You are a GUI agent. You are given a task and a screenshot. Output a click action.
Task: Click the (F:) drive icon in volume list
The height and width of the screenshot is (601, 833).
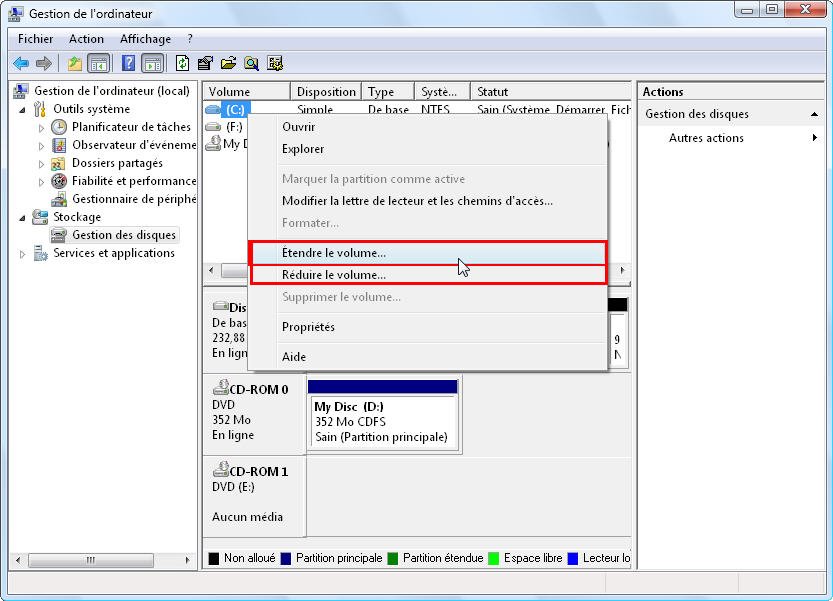[x=213, y=127]
